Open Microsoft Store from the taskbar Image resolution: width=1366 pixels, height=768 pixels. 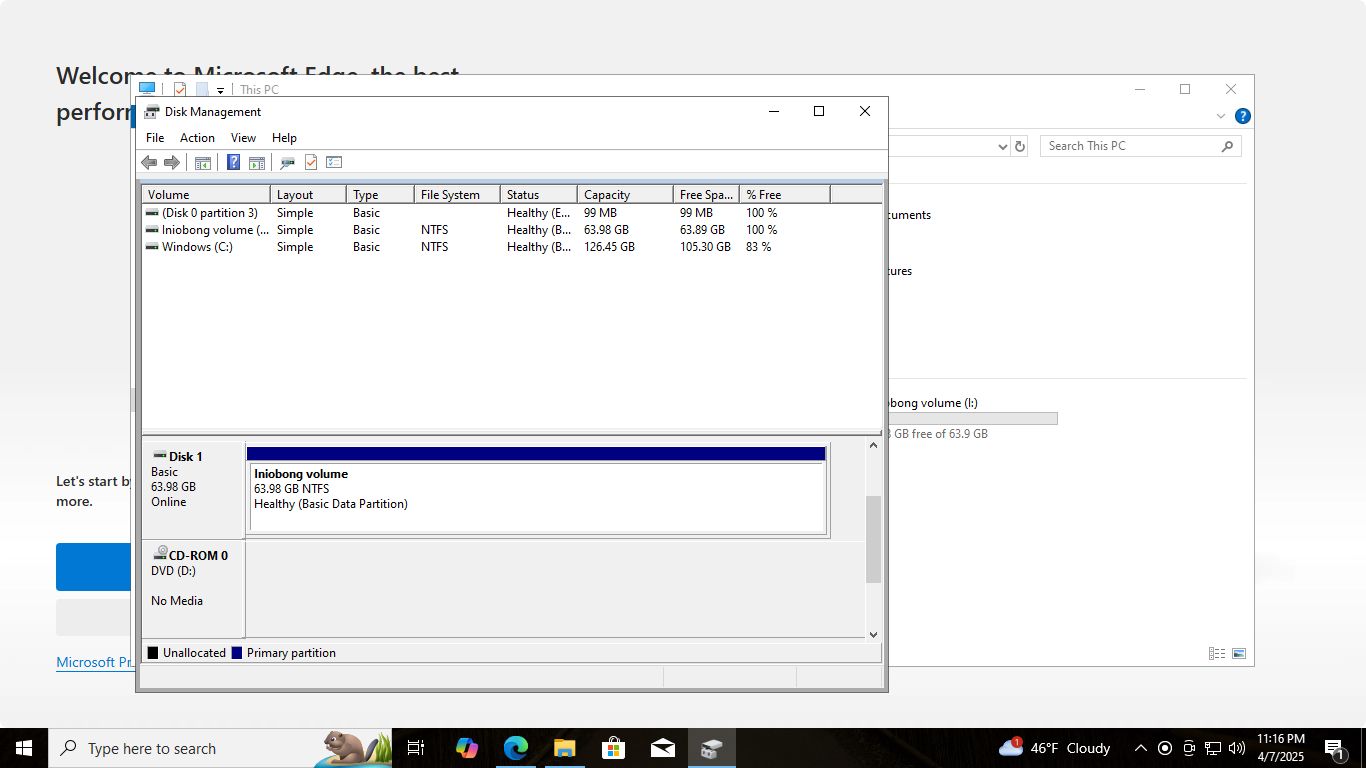[613, 748]
